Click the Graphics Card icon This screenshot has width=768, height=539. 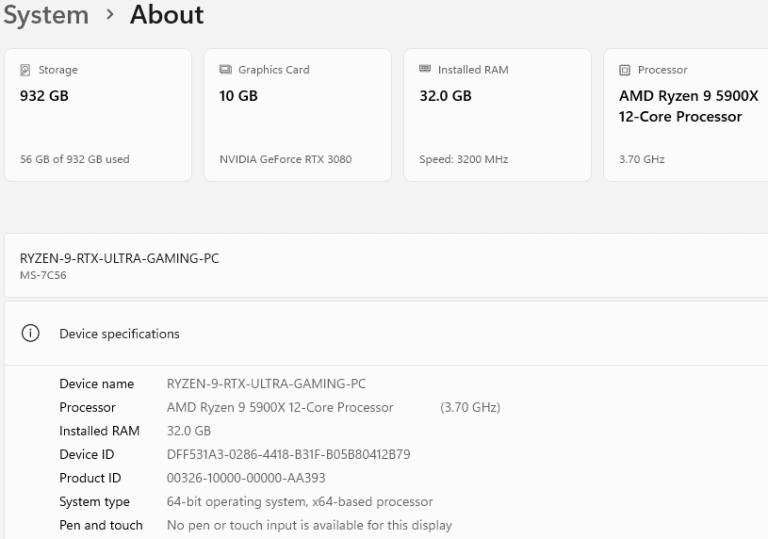tap(225, 70)
